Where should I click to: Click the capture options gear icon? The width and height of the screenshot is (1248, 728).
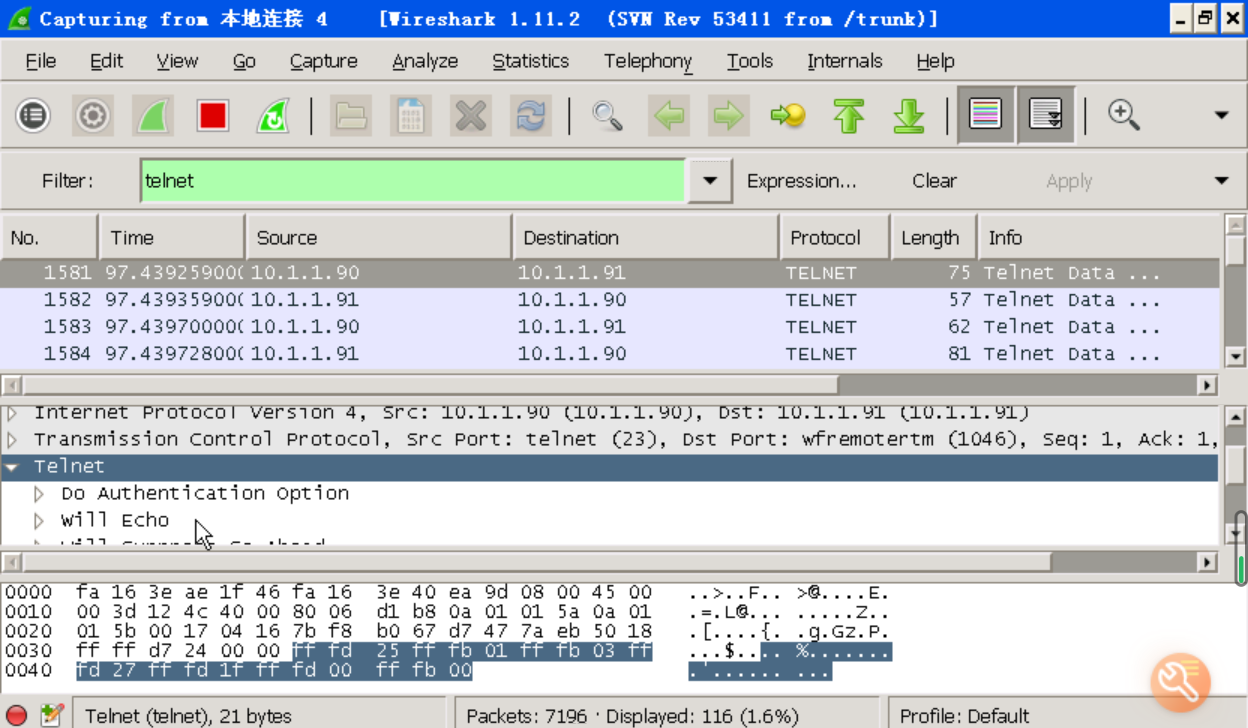pyautogui.click(x=93, y=116)
